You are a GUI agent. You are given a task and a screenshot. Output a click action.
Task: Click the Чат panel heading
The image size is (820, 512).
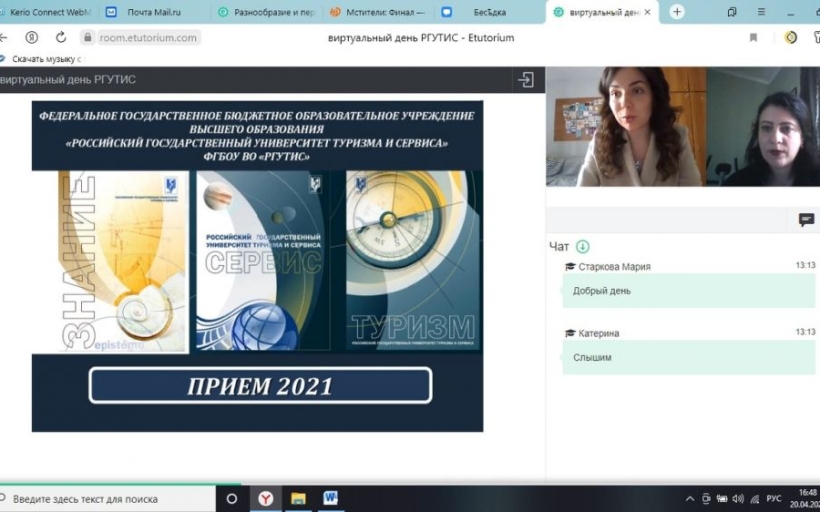559,246
